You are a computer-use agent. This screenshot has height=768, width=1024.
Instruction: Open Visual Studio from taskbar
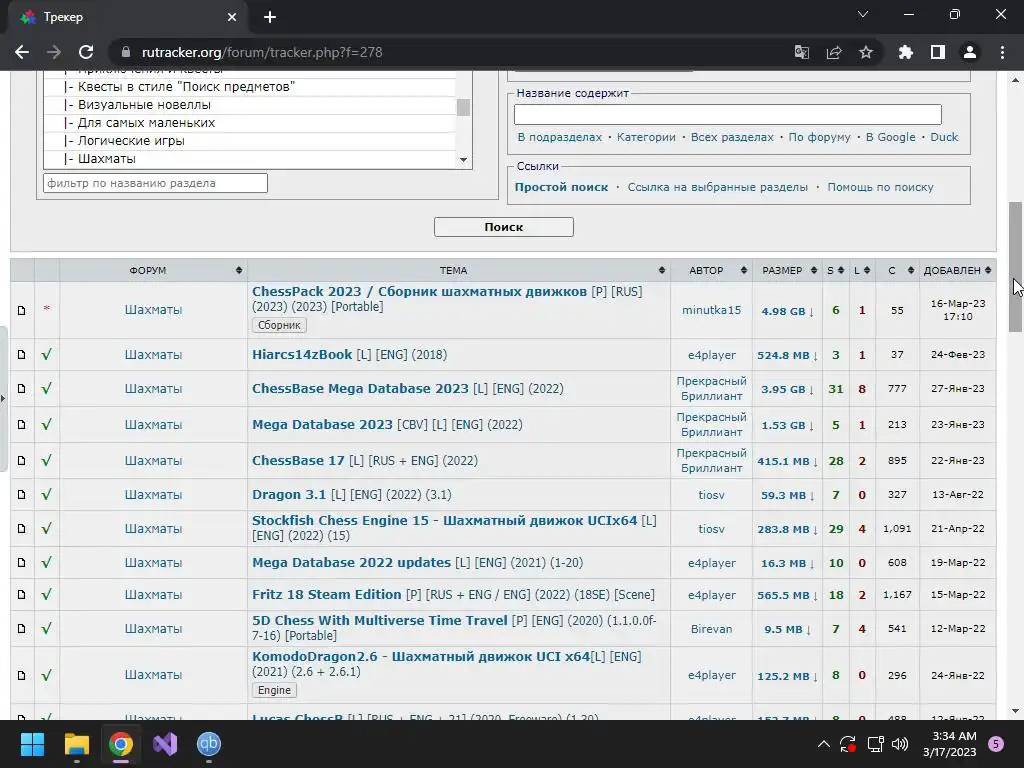tap(165, 744)
